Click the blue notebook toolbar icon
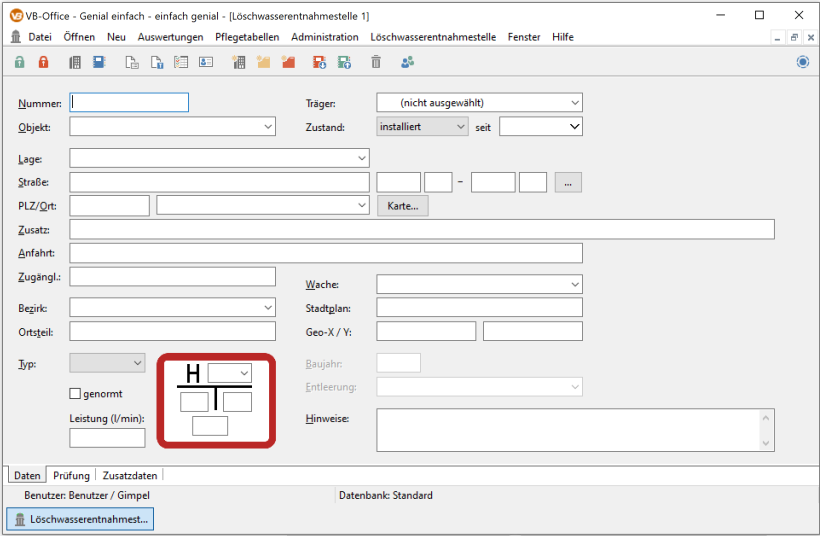 tap(99, 62)
